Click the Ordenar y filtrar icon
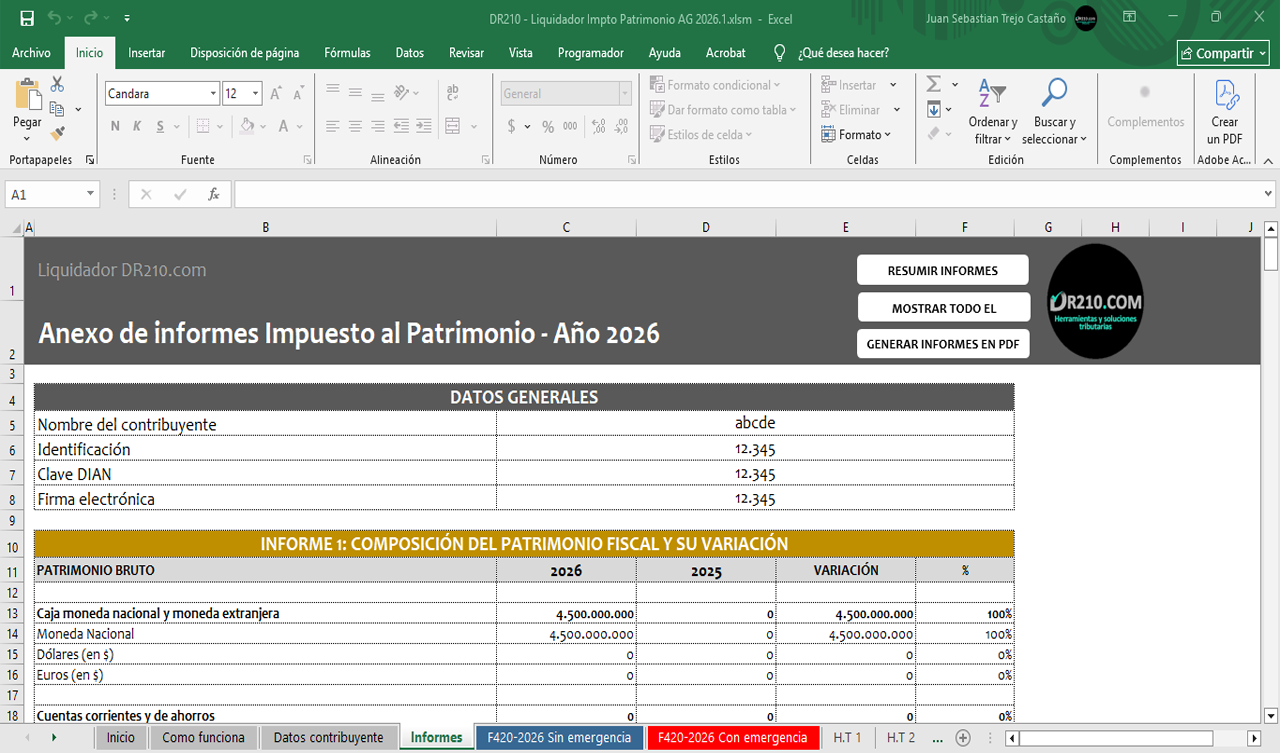 (x=992, y=95)
